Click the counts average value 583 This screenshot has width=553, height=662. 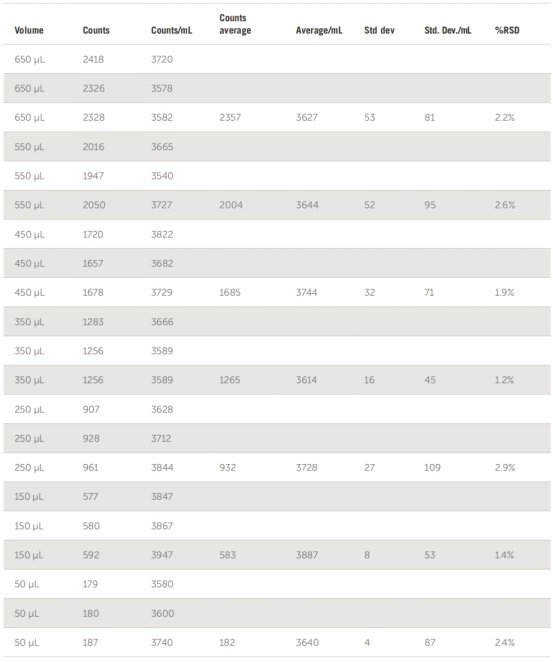click(x=228, y=555)
